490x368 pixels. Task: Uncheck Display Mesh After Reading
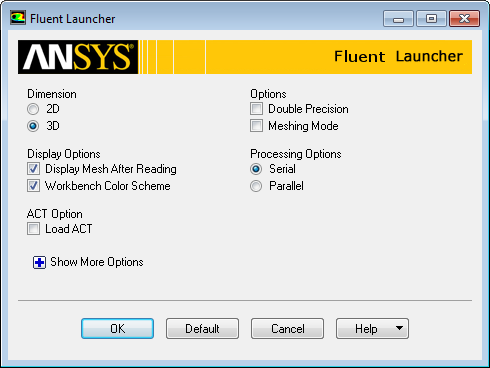[33, 169]
